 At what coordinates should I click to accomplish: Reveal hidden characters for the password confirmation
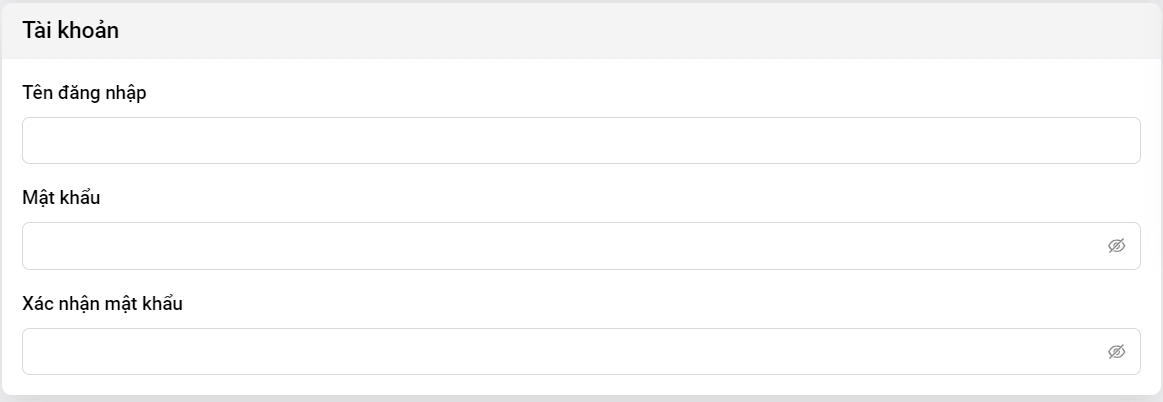point(1117,351)
